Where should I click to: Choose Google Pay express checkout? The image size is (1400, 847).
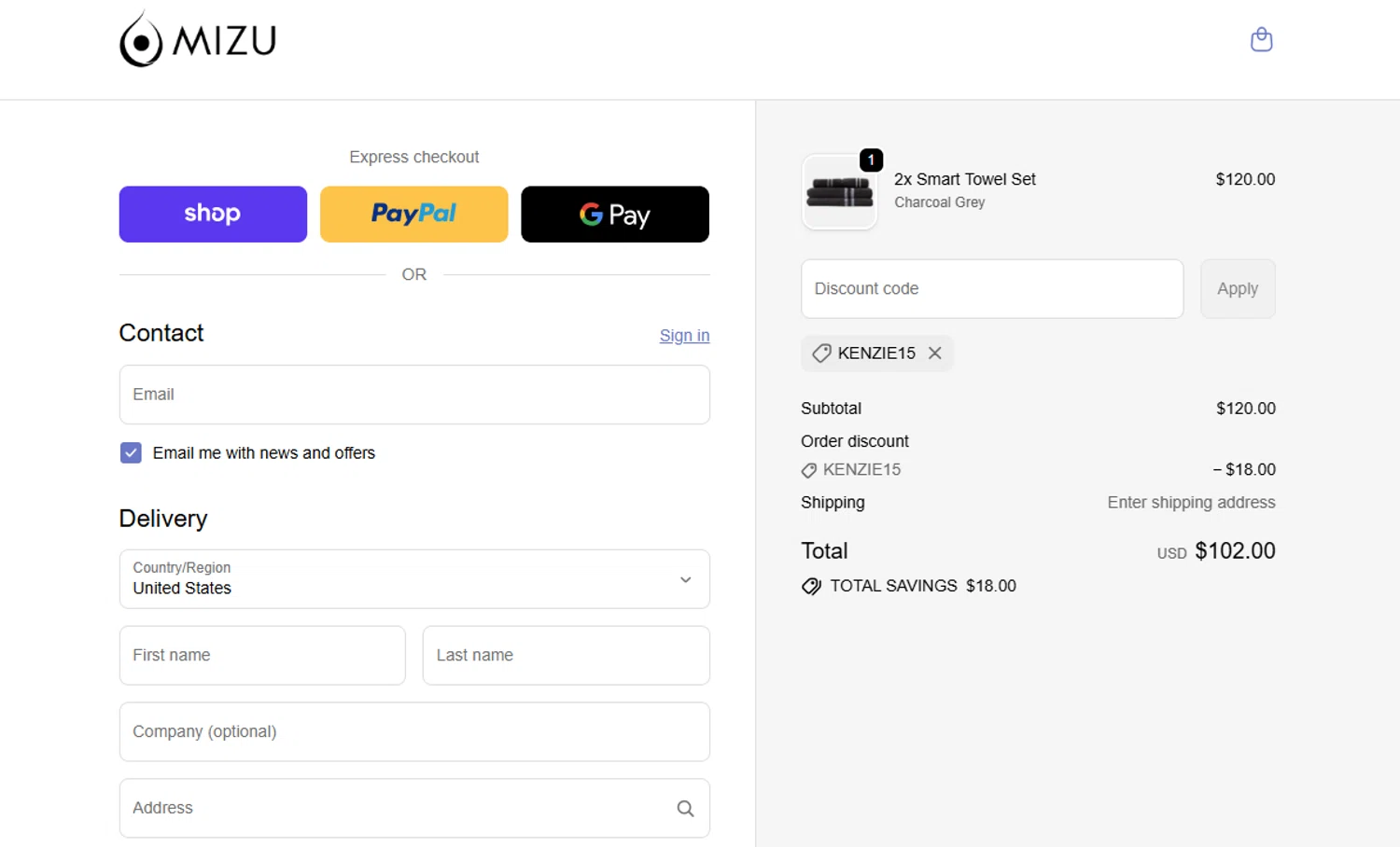[615, 214]
